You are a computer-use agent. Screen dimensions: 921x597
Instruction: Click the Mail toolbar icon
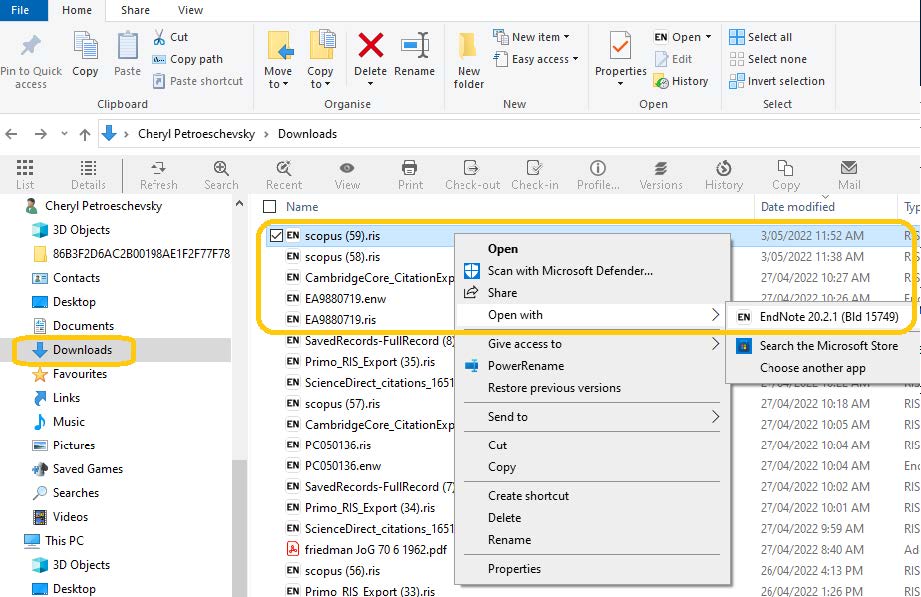click(x=849, y=174)
